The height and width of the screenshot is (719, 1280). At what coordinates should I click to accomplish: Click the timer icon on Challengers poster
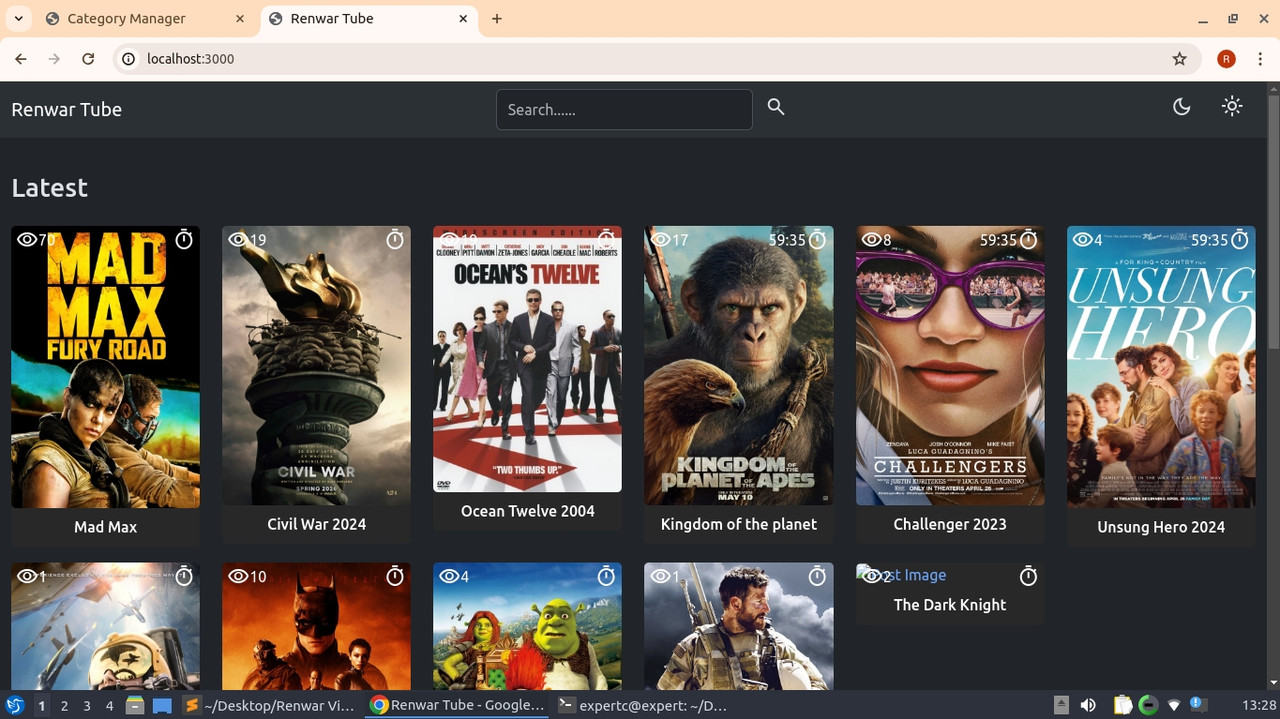[x=1028, y=240]
